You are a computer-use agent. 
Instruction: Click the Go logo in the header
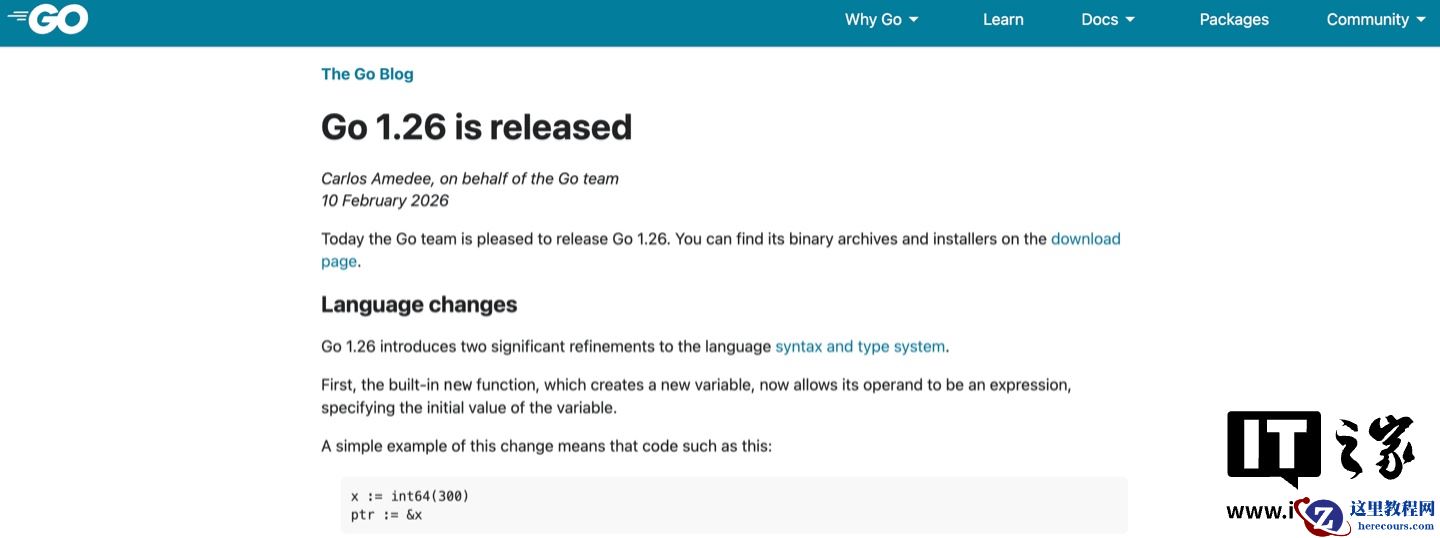pos(48,19)
